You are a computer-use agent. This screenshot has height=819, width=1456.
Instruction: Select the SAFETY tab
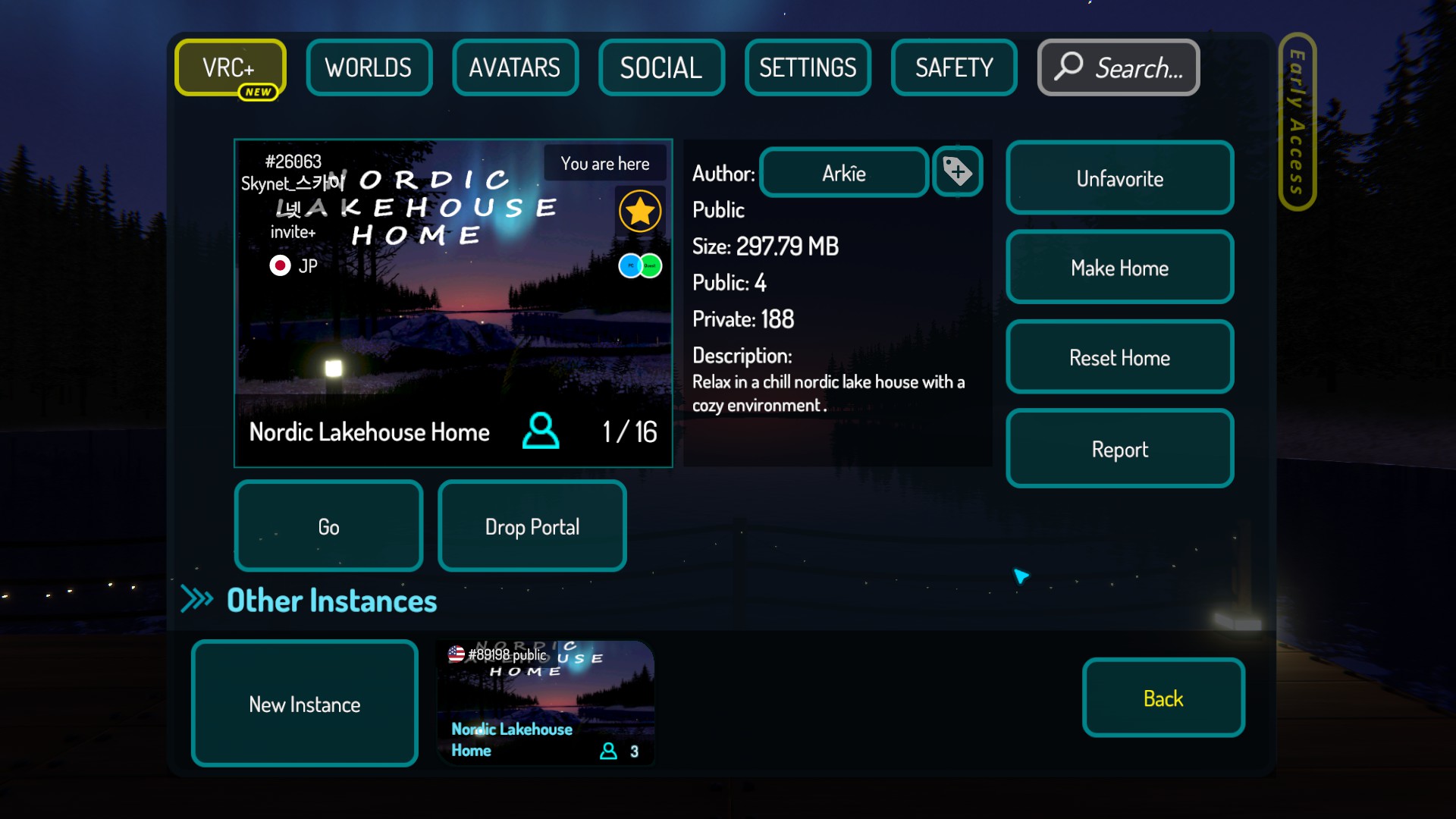click(x=954, y=67)
